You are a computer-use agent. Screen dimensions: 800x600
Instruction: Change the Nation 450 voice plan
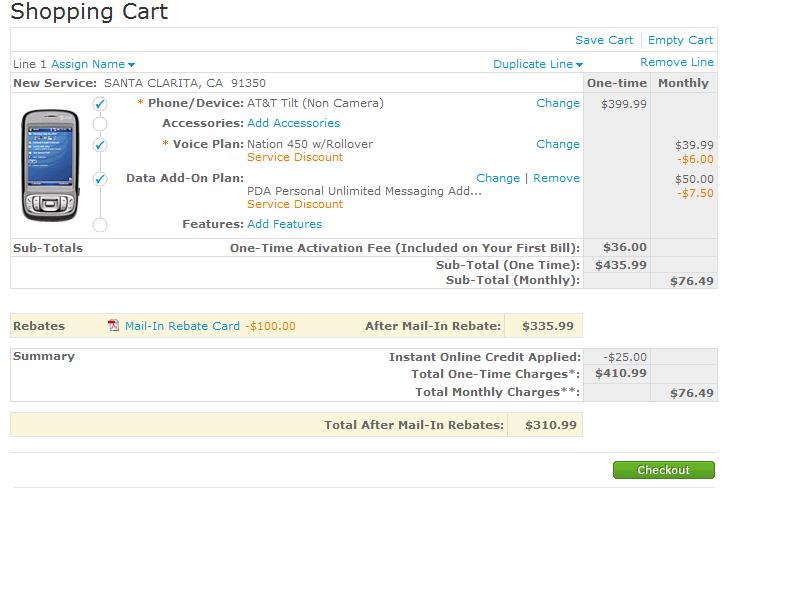point(557,144)
